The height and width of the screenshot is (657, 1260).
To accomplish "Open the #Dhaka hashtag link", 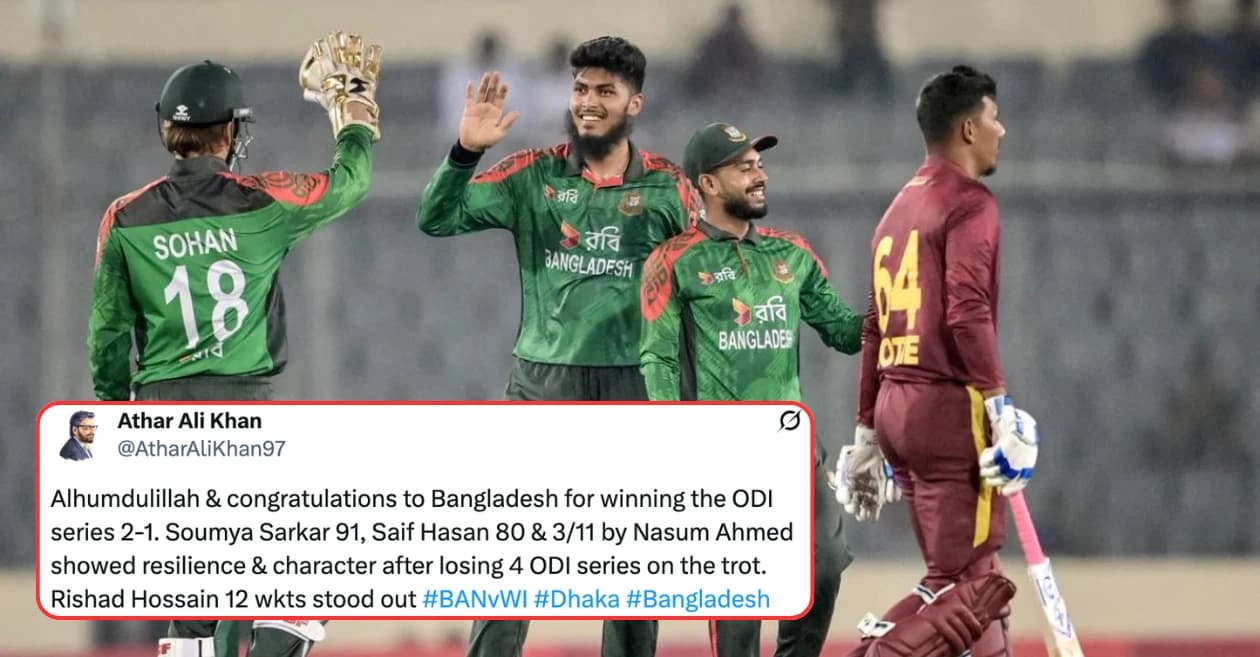I will 576,599.
